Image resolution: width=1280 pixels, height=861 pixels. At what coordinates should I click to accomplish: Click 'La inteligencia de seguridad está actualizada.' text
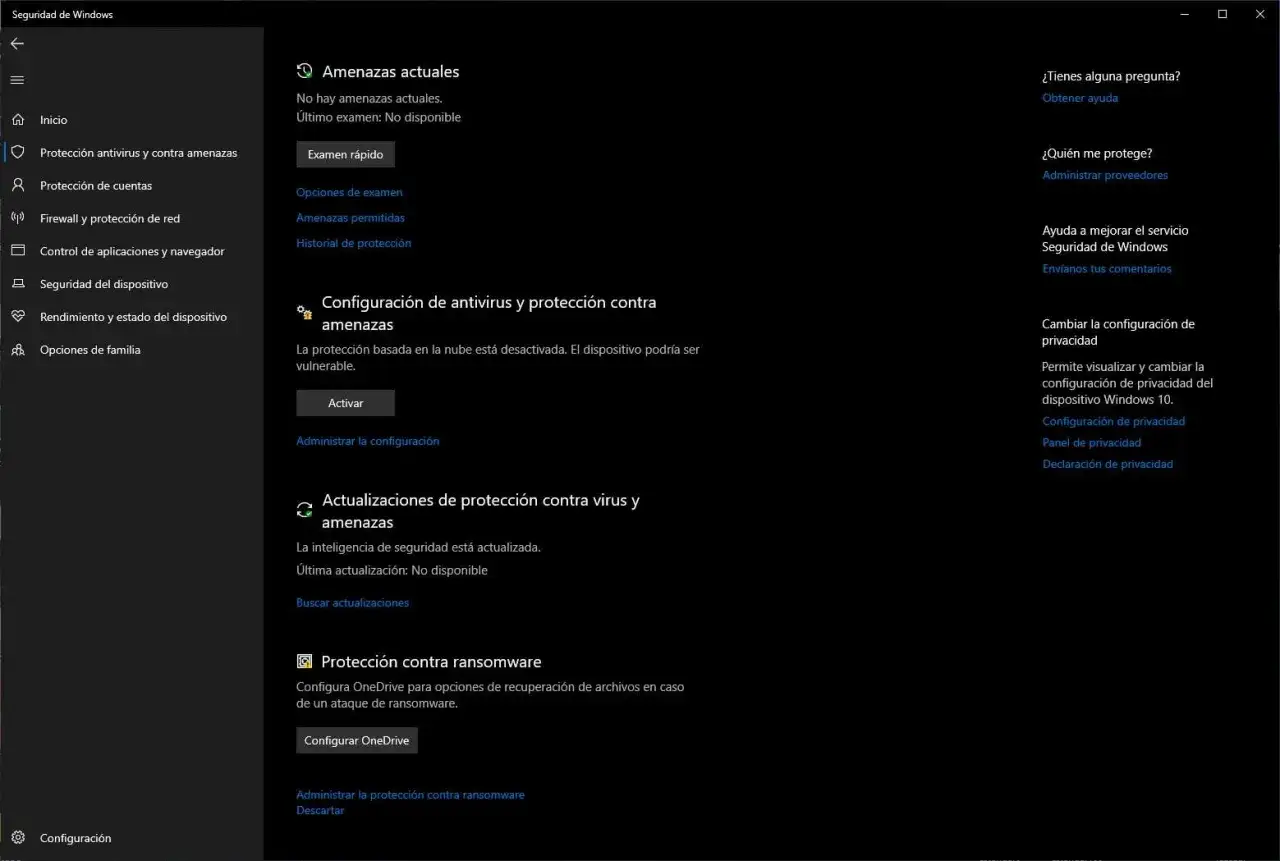(418, 548)
